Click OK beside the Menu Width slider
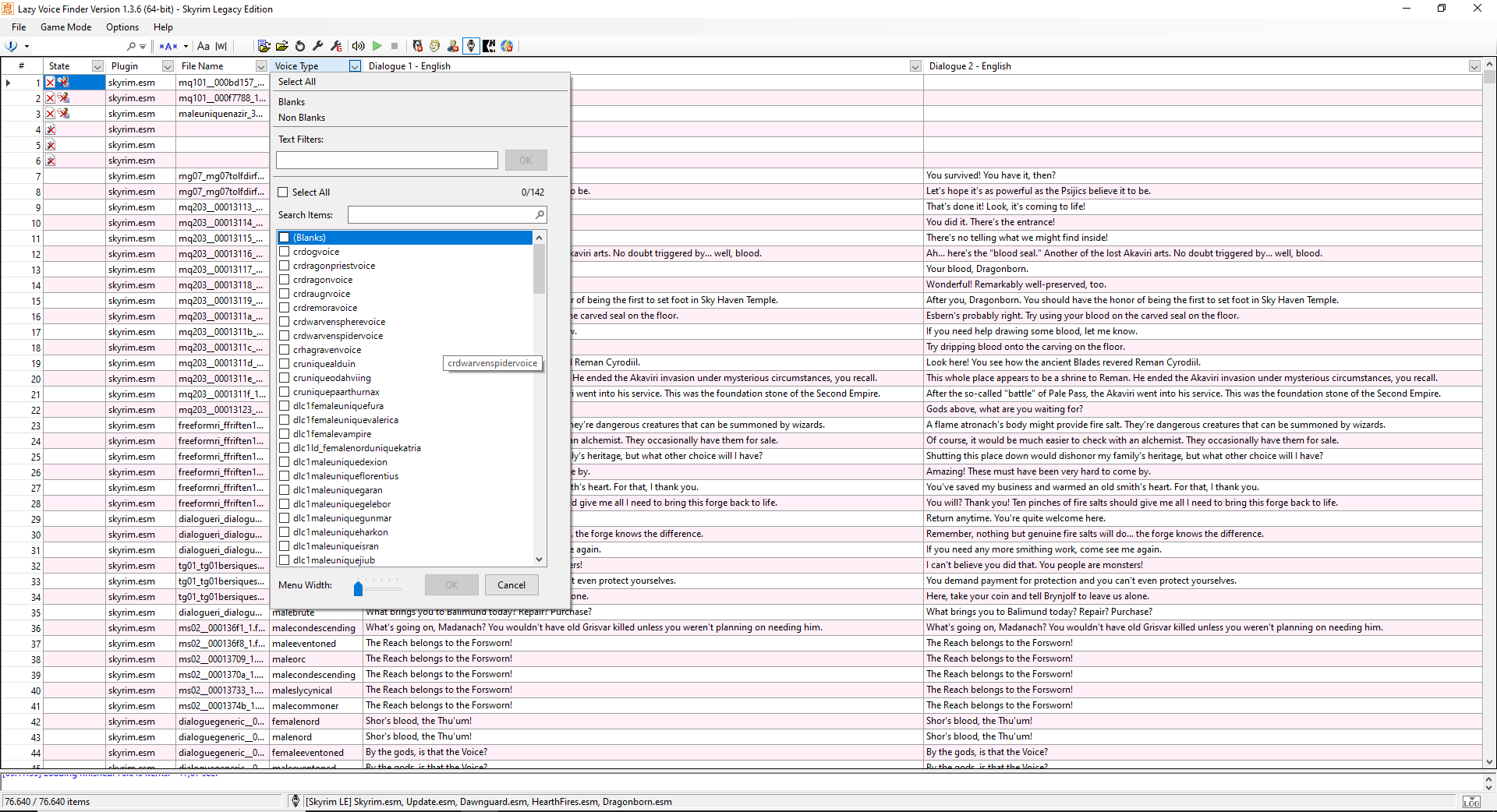This screenshot has width=1497, height=812. point(451,584)
